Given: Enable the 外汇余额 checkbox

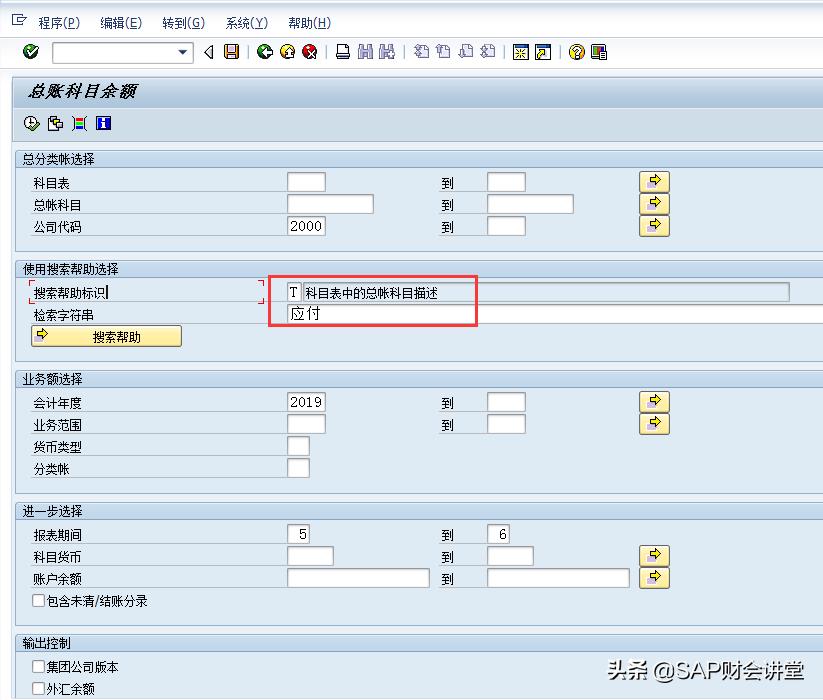Looking at the screenshot, I should click(x=37, y=688).
